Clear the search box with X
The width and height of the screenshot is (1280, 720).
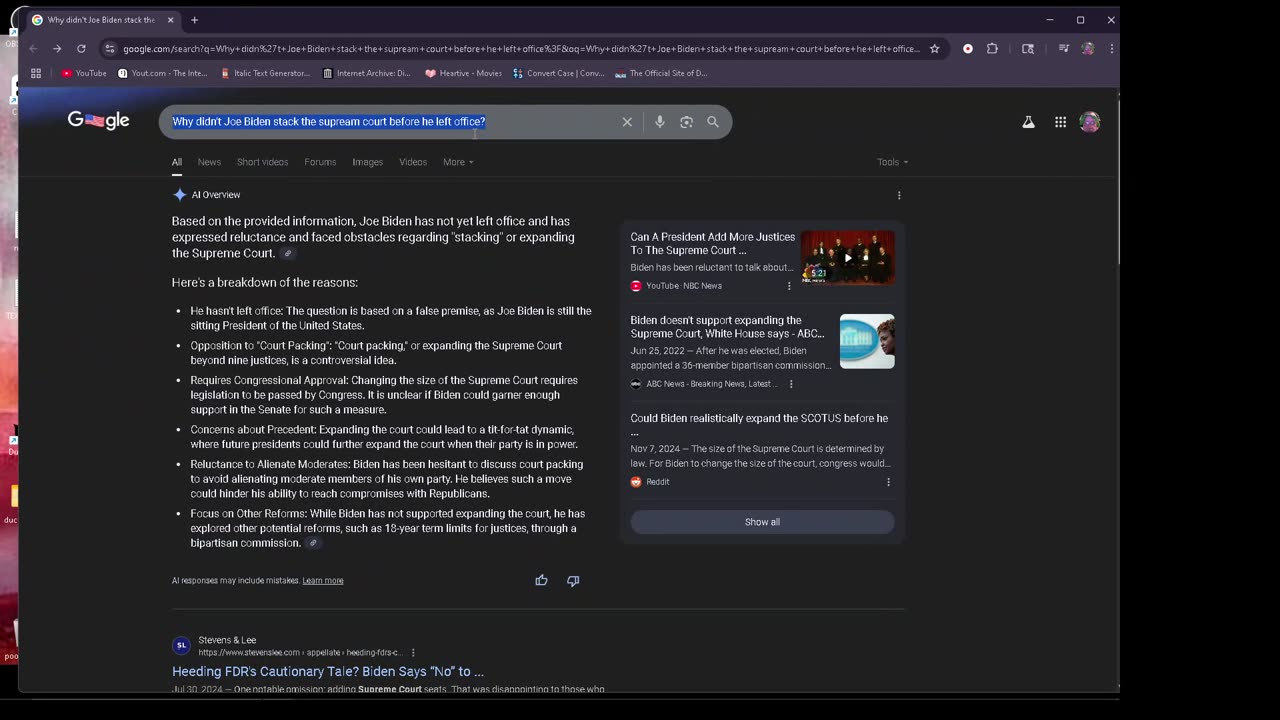click(627, 122)
